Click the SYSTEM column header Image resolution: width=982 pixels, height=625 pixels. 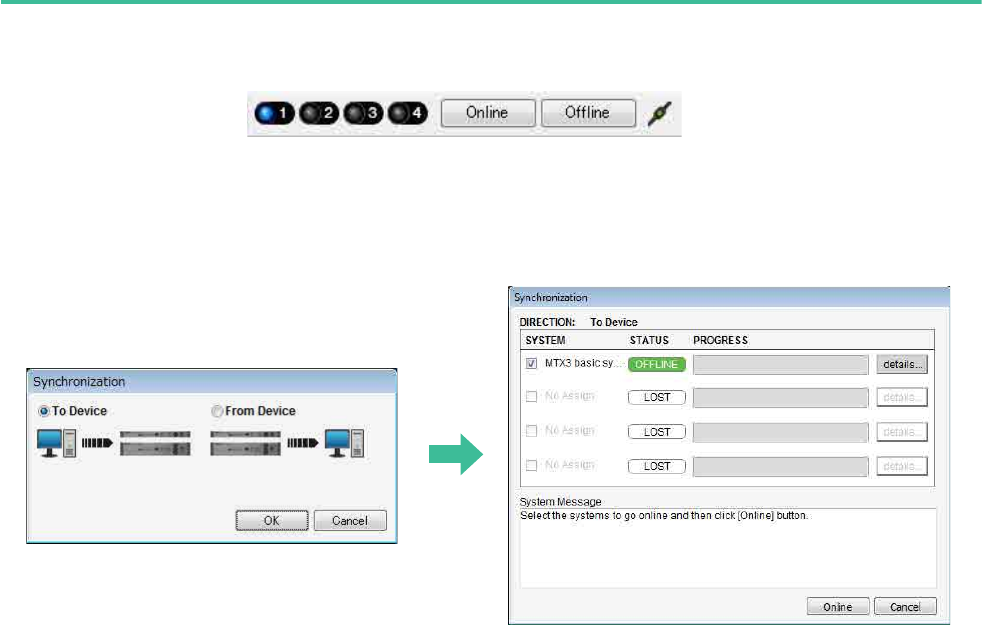click(545, 341)
